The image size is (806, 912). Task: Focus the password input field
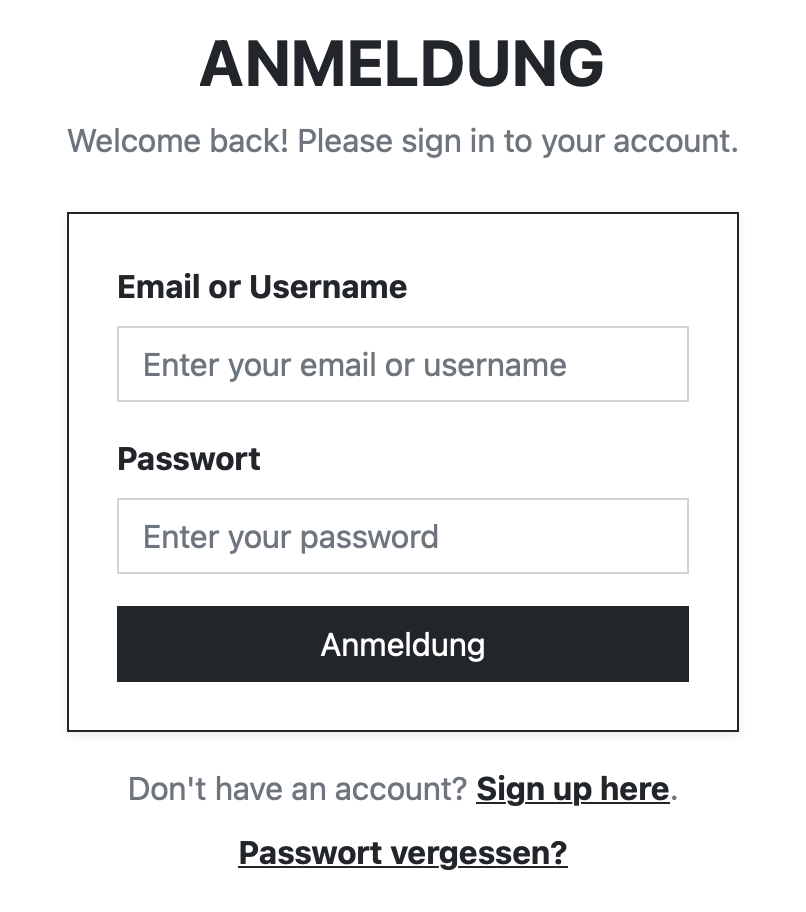click(402, 536)
